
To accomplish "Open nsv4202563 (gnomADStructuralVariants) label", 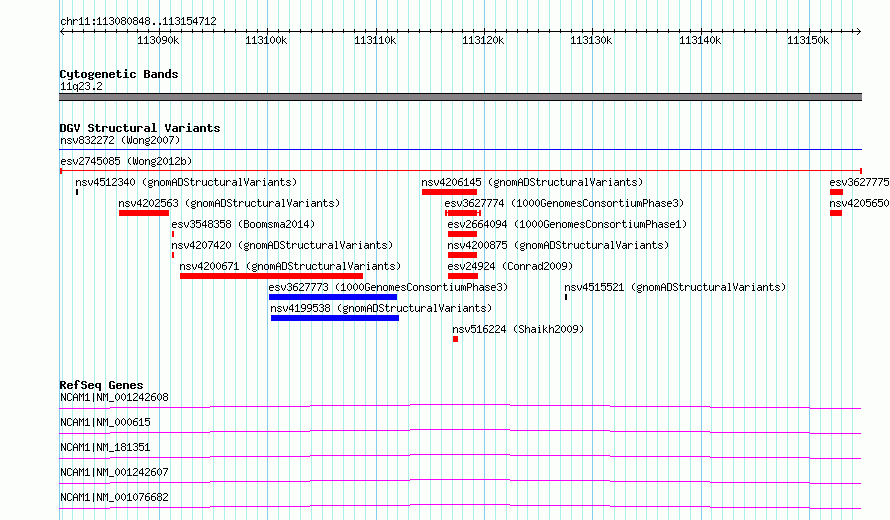I will pyautogui.click(x=229, y=203).
